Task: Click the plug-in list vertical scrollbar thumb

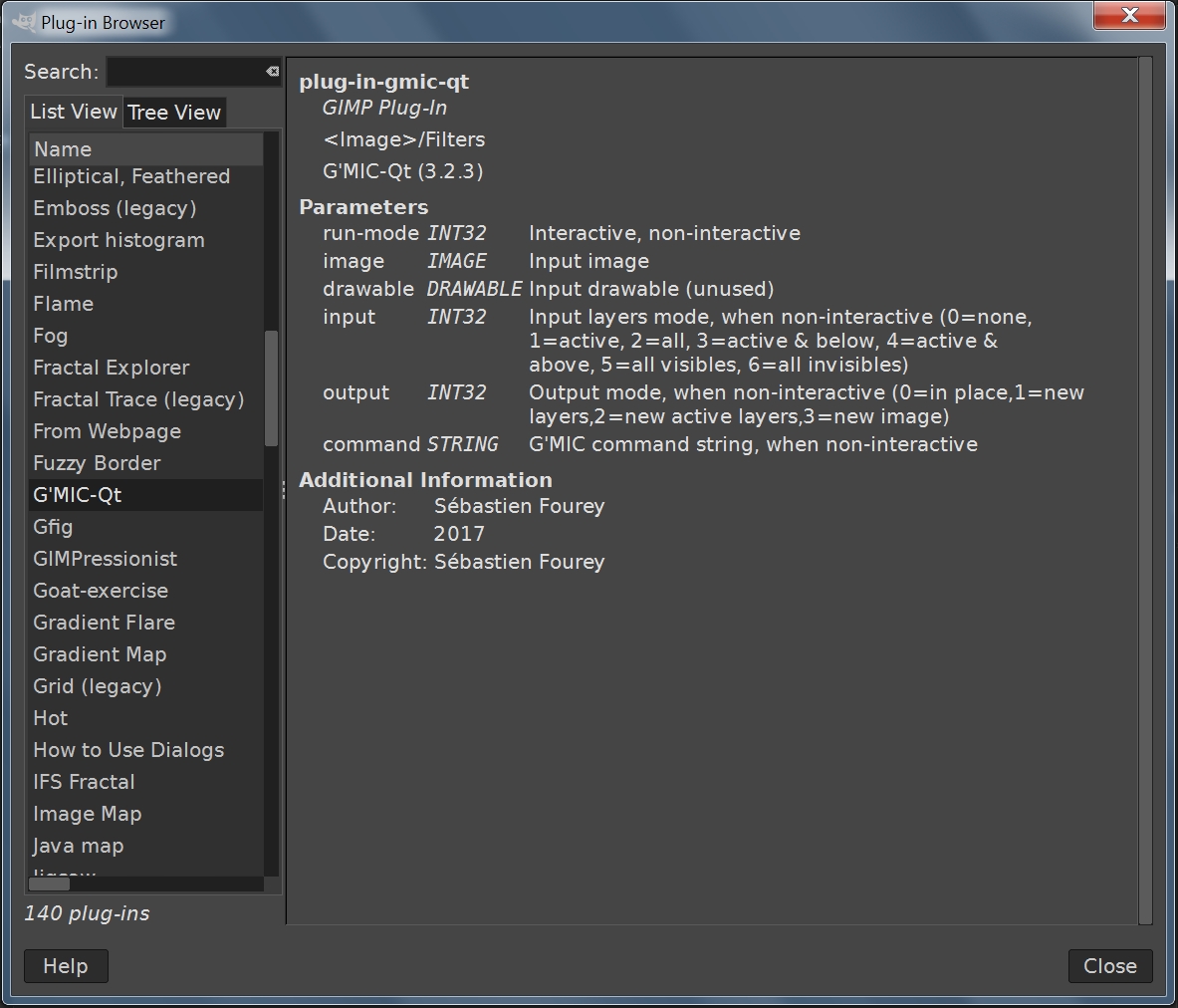Action: pos(271,387)
